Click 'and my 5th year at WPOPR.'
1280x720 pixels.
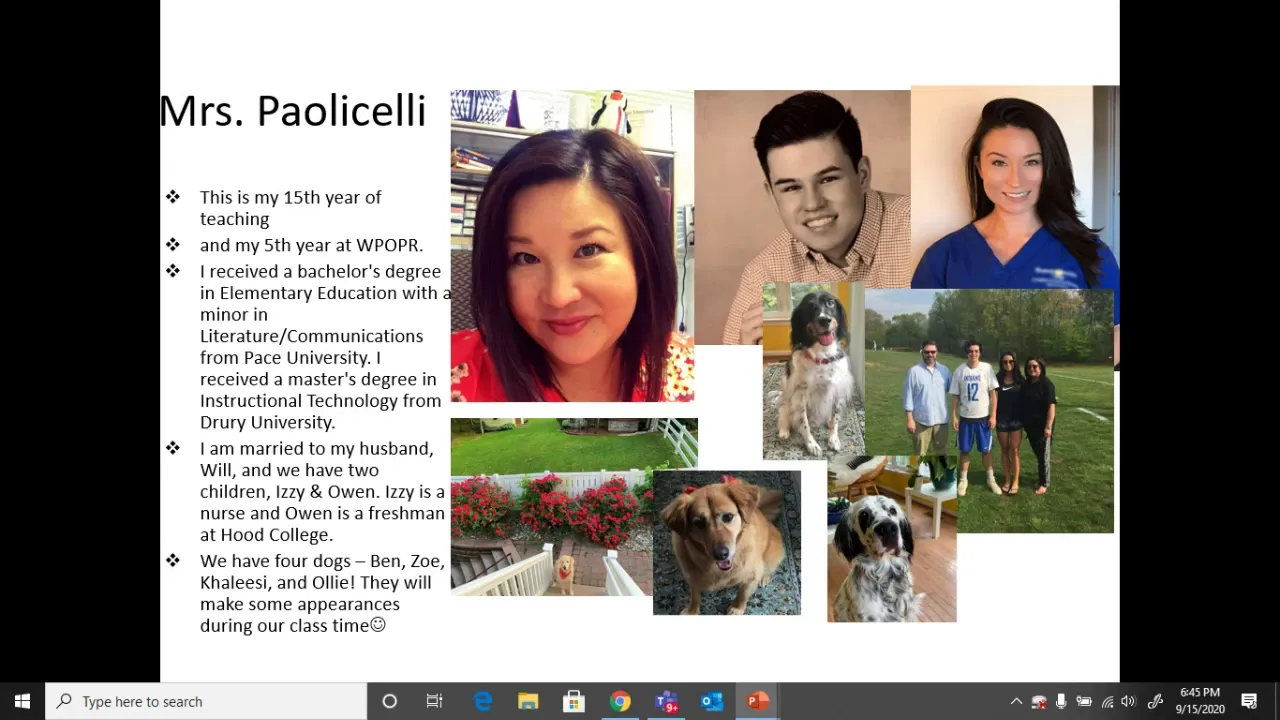pyautogui.click(x=311, y=245)
